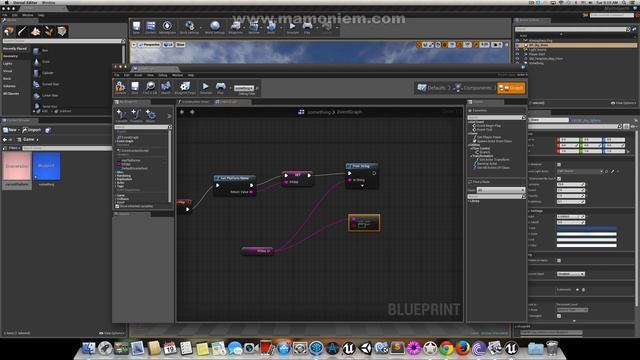
Task: Open the Asset menu in blueprint editor
Action: click(138, 76)
